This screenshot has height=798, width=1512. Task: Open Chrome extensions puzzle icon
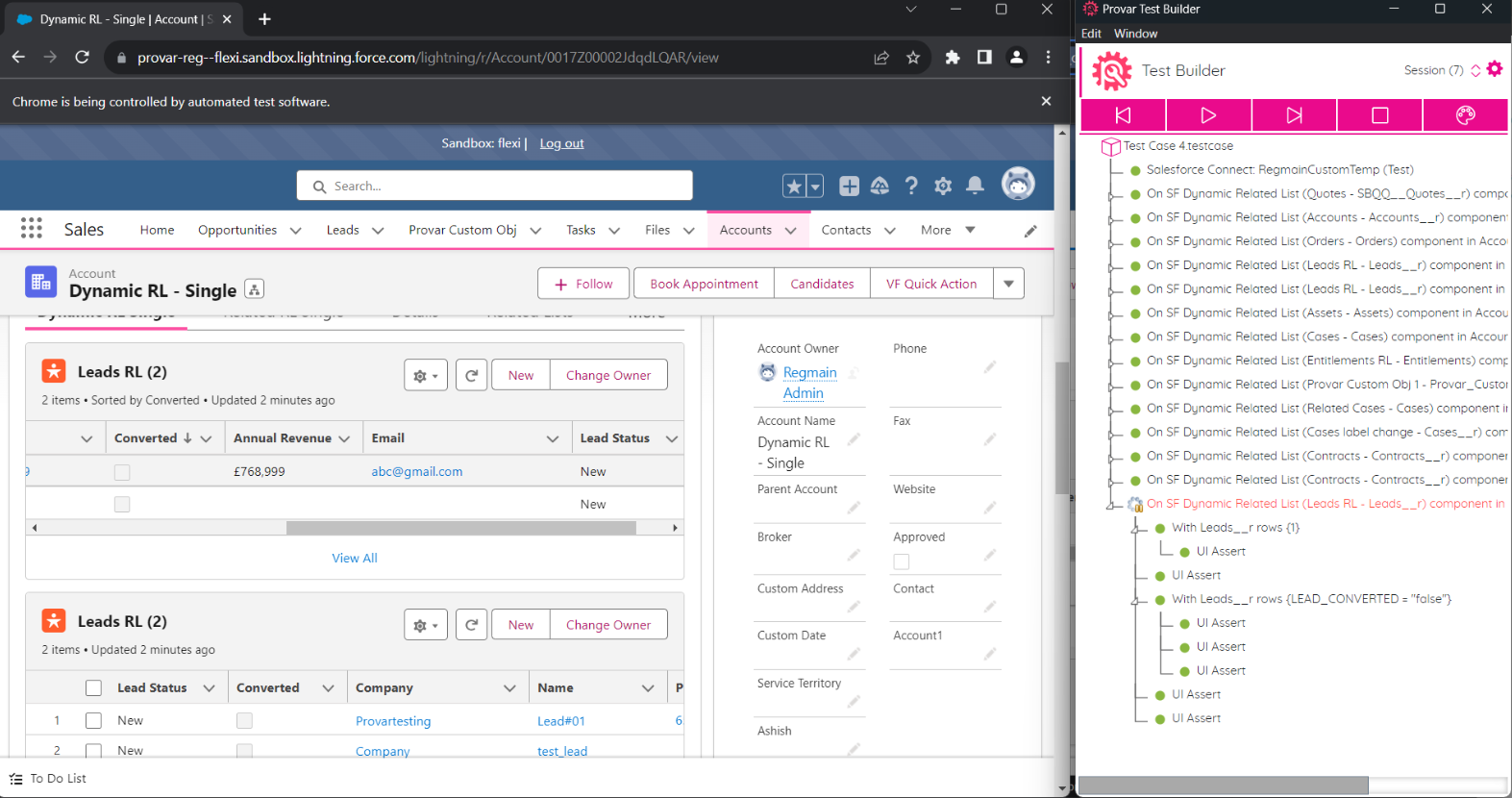tap(953, 58)
